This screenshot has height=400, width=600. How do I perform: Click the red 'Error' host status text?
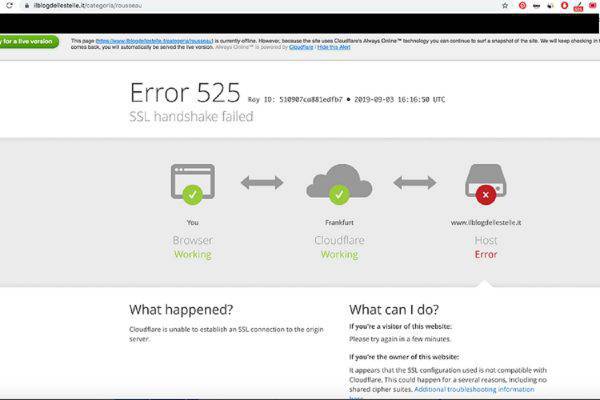486,255
